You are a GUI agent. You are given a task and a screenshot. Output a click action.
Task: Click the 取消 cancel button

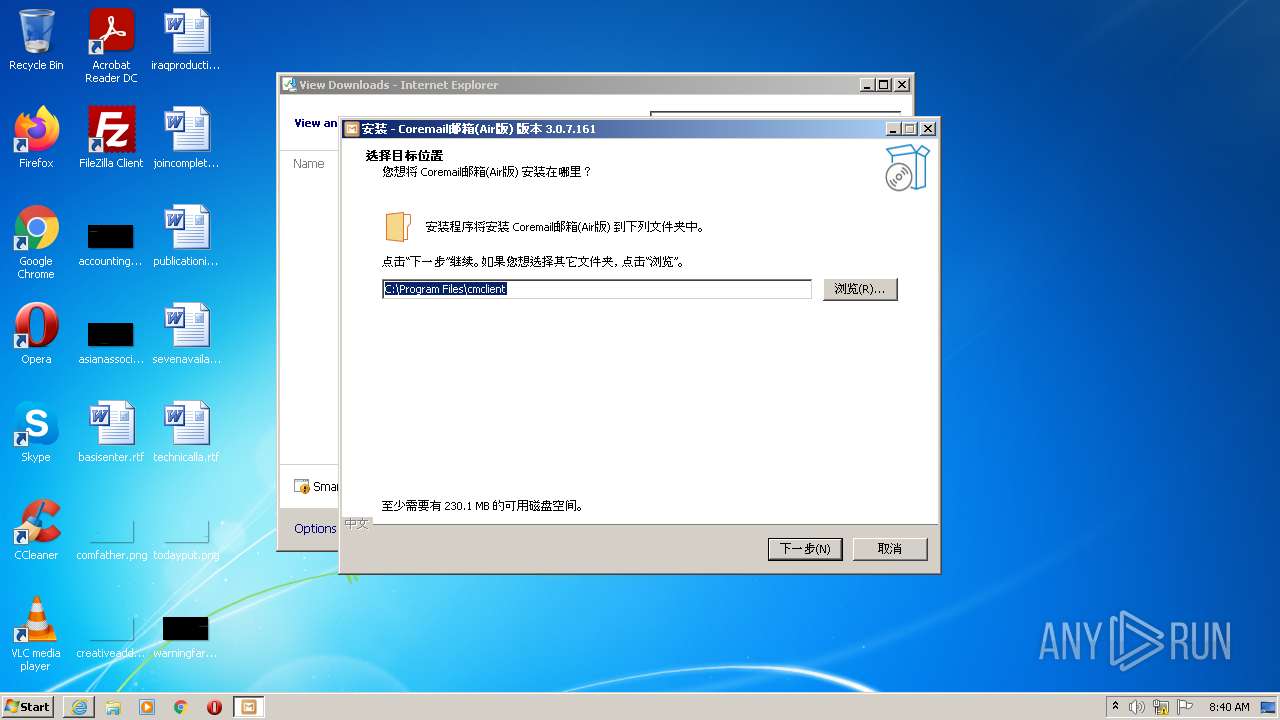click(x=890, y=549)
